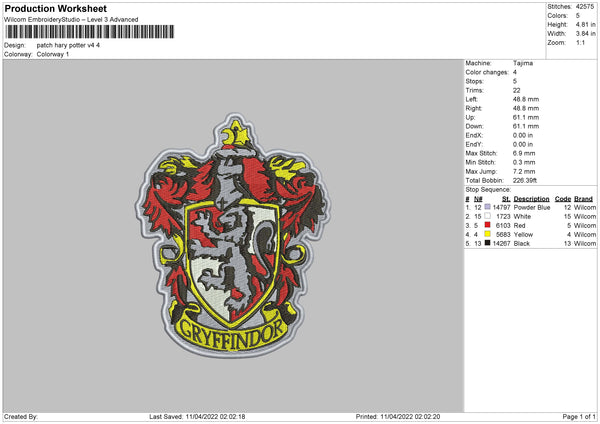Click the Min Stitch value '0.3 mm'
The width and height of the screenshot is (600, 424).
click(x=524, y=162)
